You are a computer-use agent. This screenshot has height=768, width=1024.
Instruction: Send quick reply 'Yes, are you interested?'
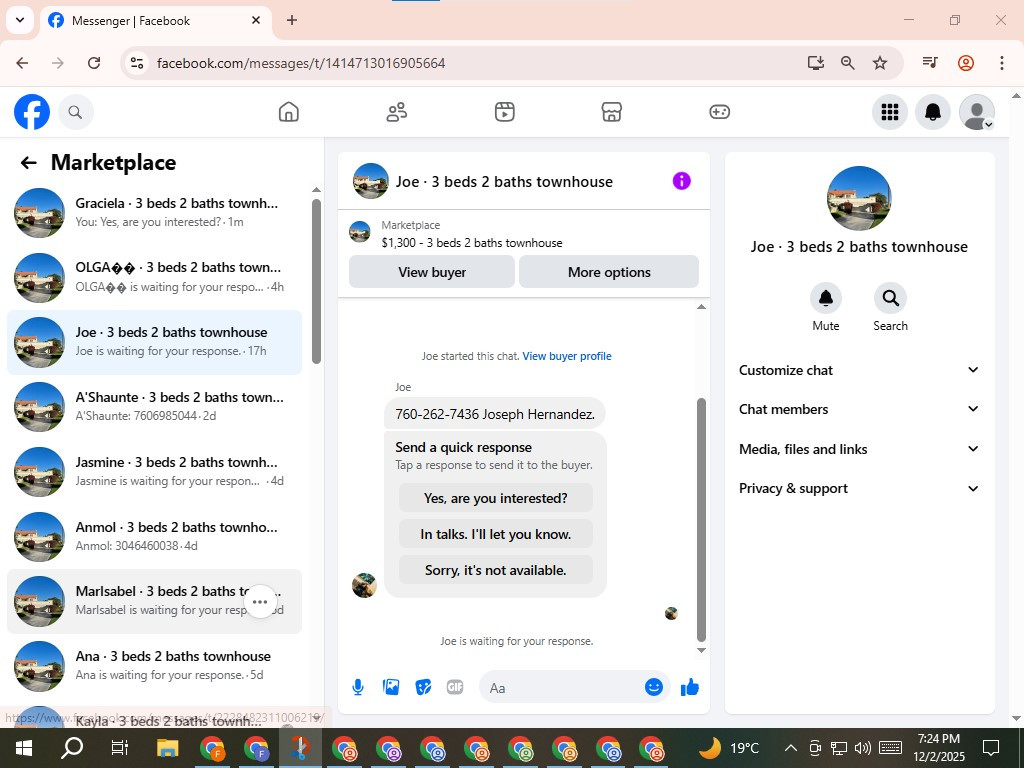(496, 498)
